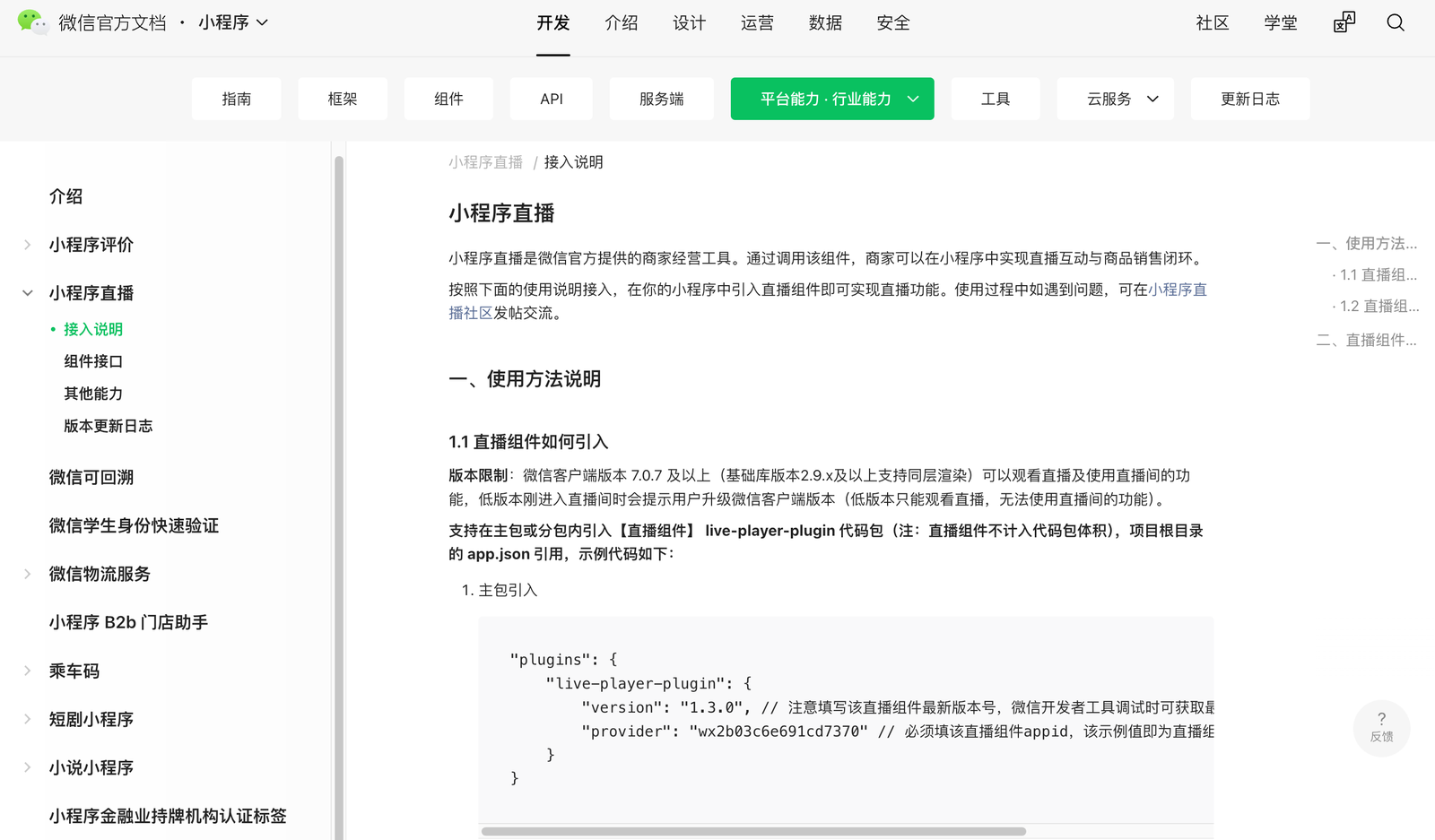Switch to the 设计 top tab
This screenshot has width=1435, height=840.
click(689, 23)
